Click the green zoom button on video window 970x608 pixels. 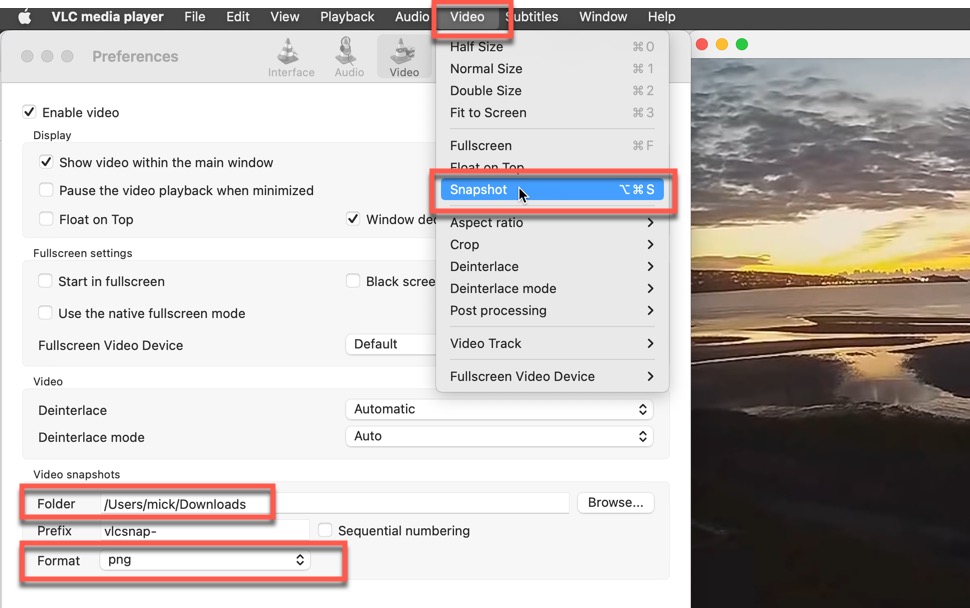click(742, 44)
